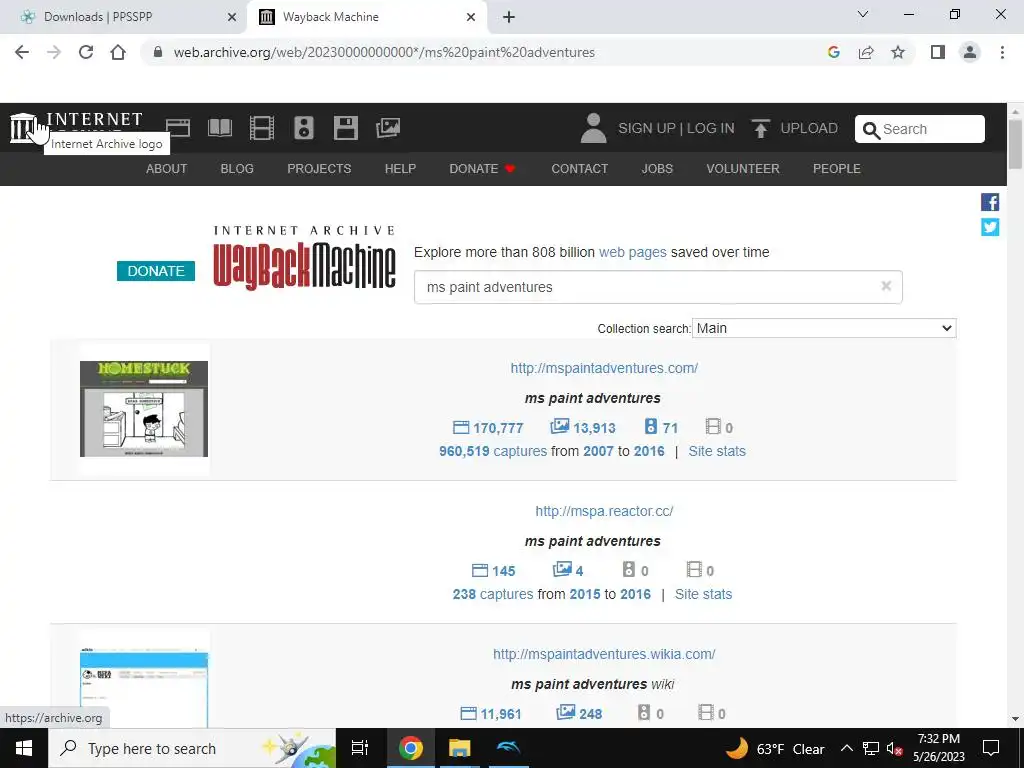Open Google icon in address bar
1024x768 pixels.
[x=833, y=52]
